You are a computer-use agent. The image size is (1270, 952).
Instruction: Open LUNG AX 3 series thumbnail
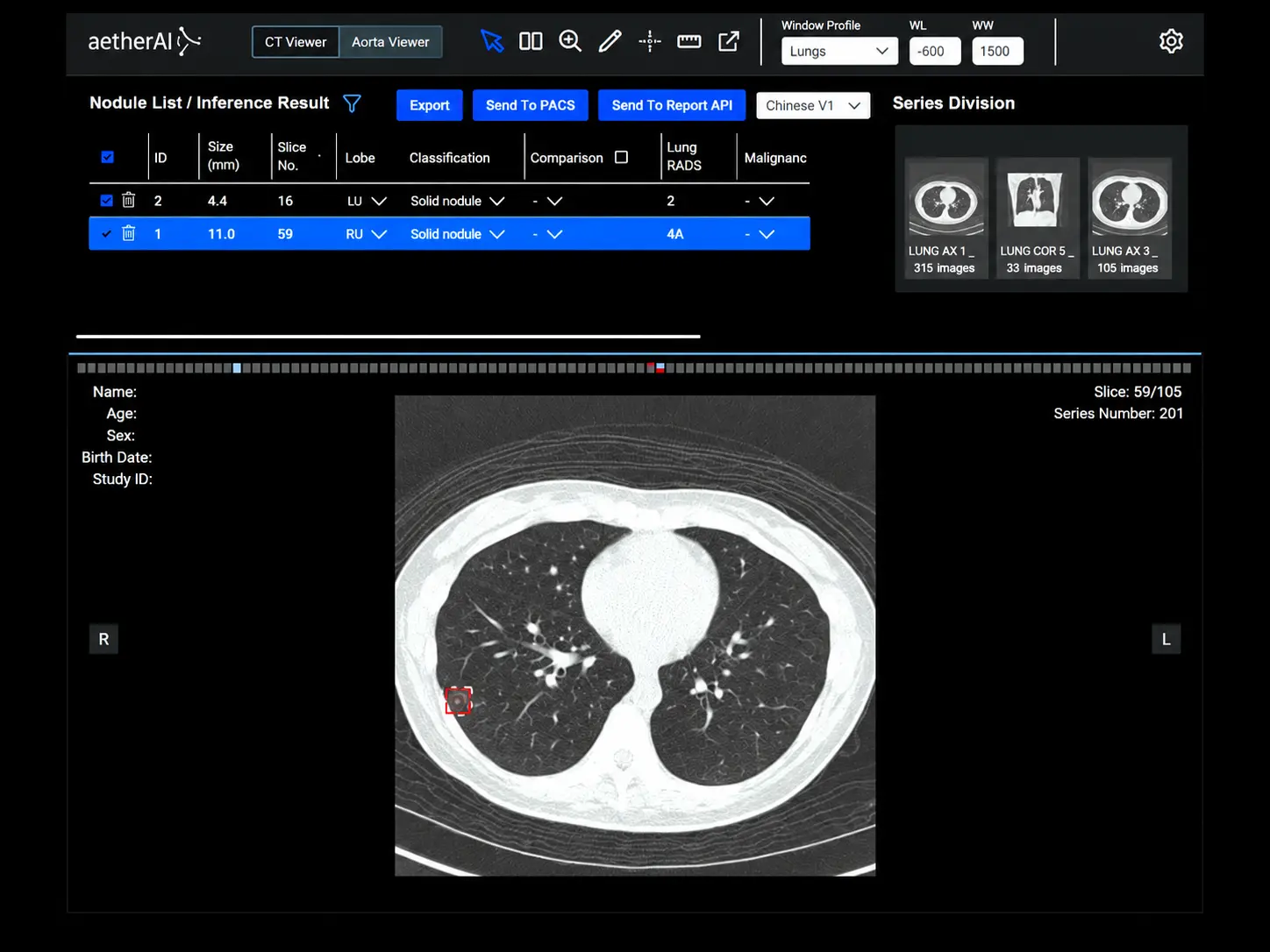pyautogui.click(x=1129, y=218)
